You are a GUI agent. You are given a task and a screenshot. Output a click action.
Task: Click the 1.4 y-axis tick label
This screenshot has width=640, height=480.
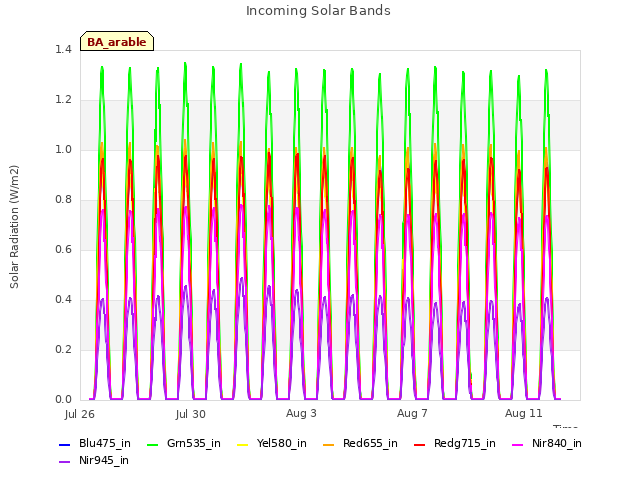(63, 49)
